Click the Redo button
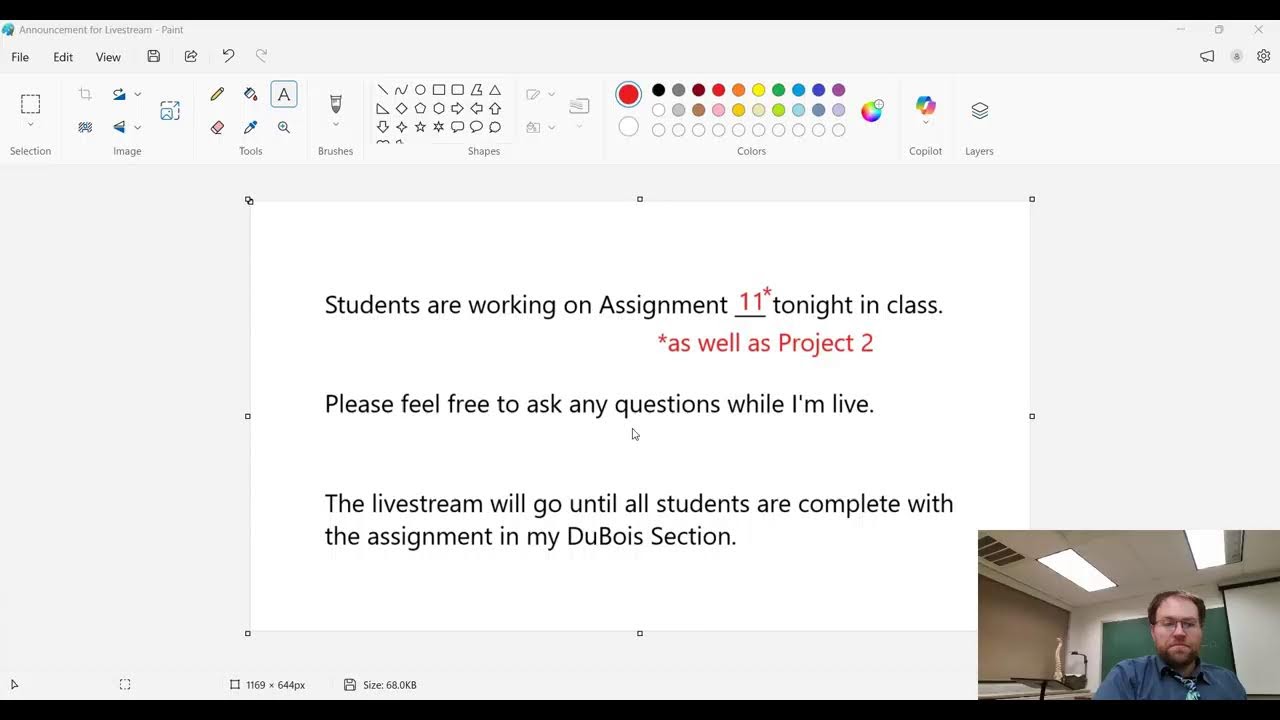The width and height of the screenshot is (1280, 720). 262,56
